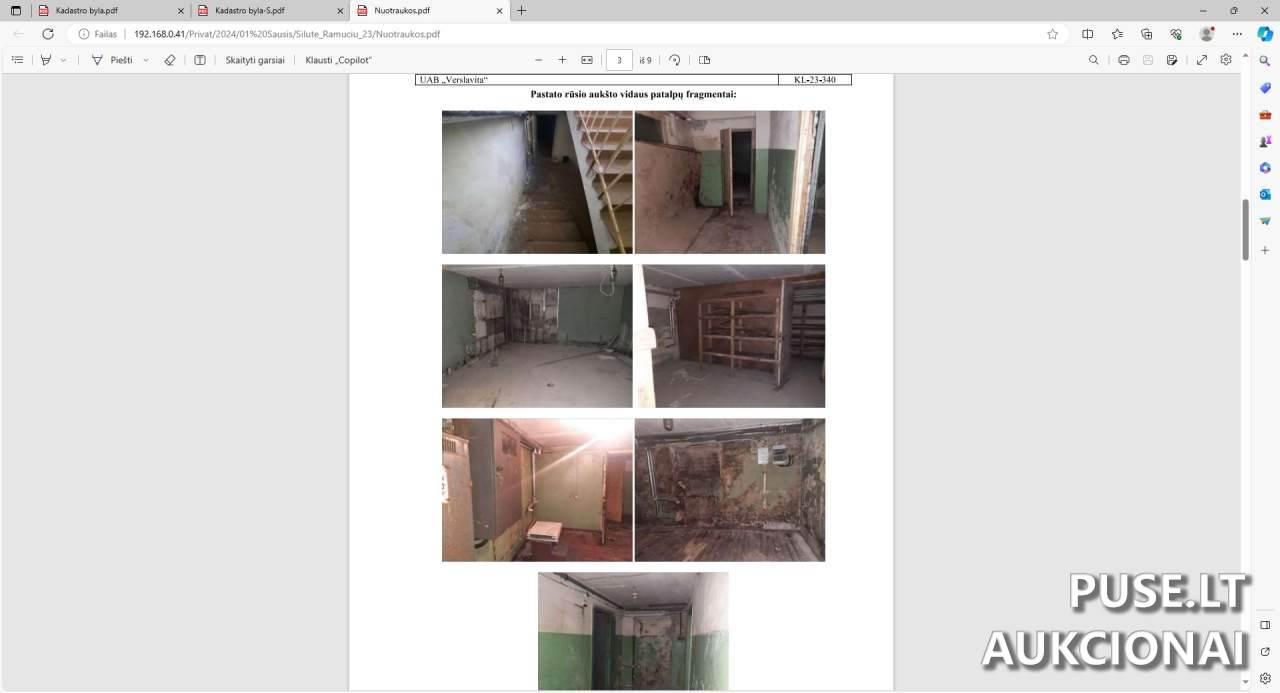The height and width of the screenshot is (693, 1280).
Task: Print the PDF document
Action: tap(1124, 60)
